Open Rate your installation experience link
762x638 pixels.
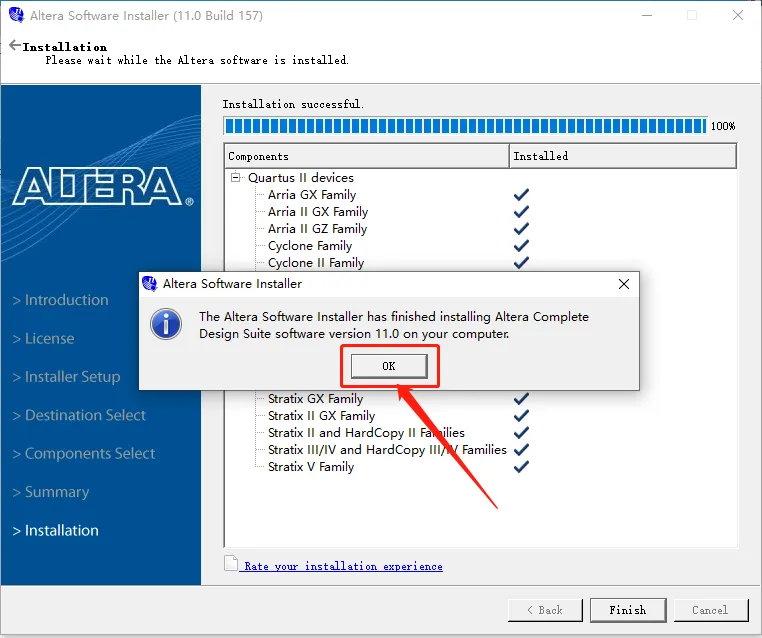(343, 566)
